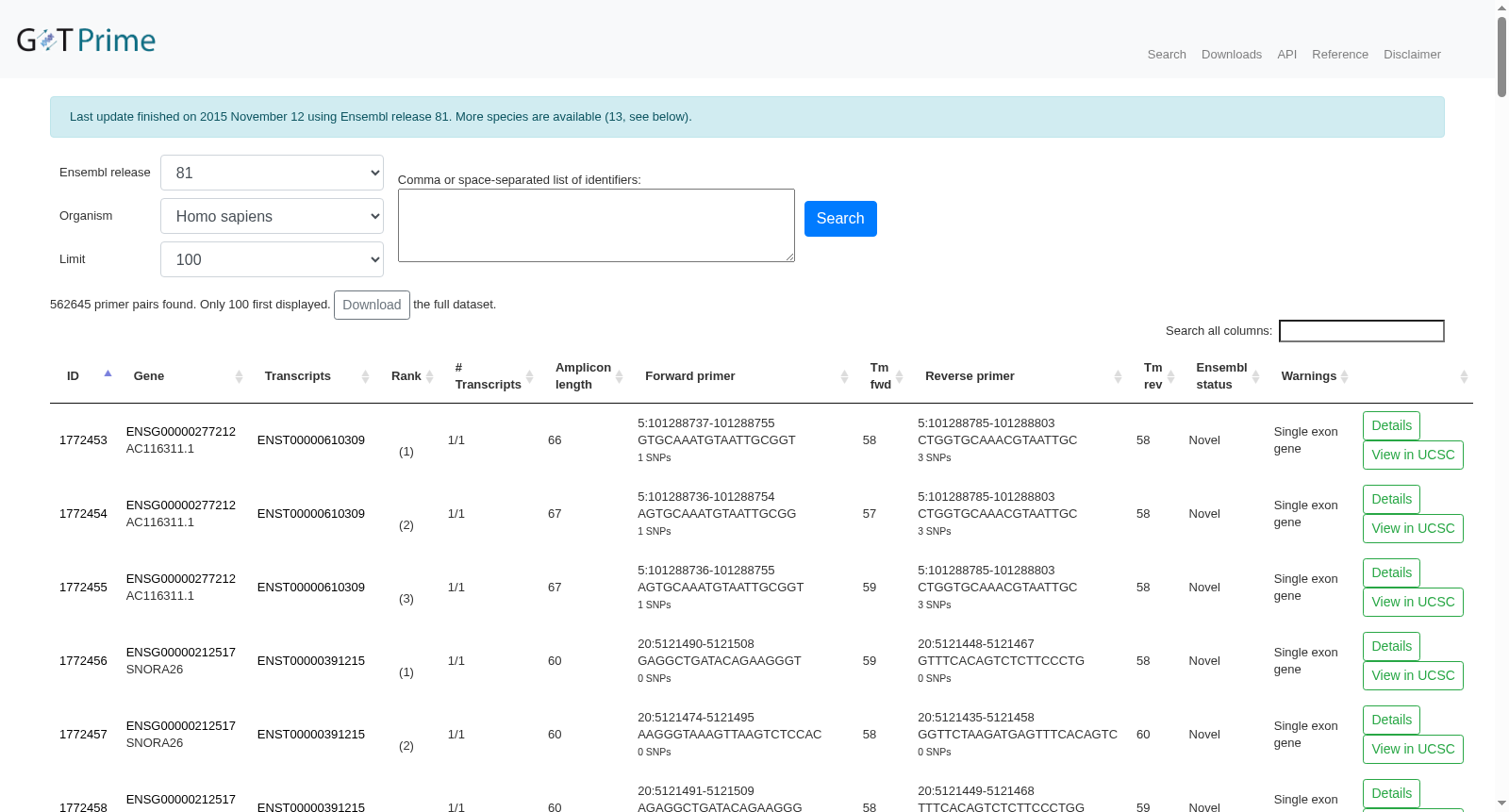Click the blue Search button
The width and height of the screenshot is (1509, 812).
pos(840,219)
